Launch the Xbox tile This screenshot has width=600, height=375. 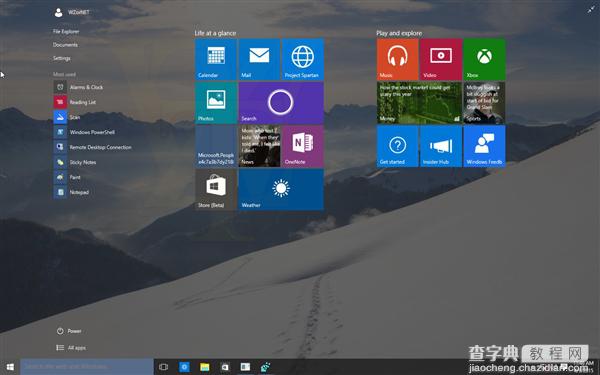point(484,59)
